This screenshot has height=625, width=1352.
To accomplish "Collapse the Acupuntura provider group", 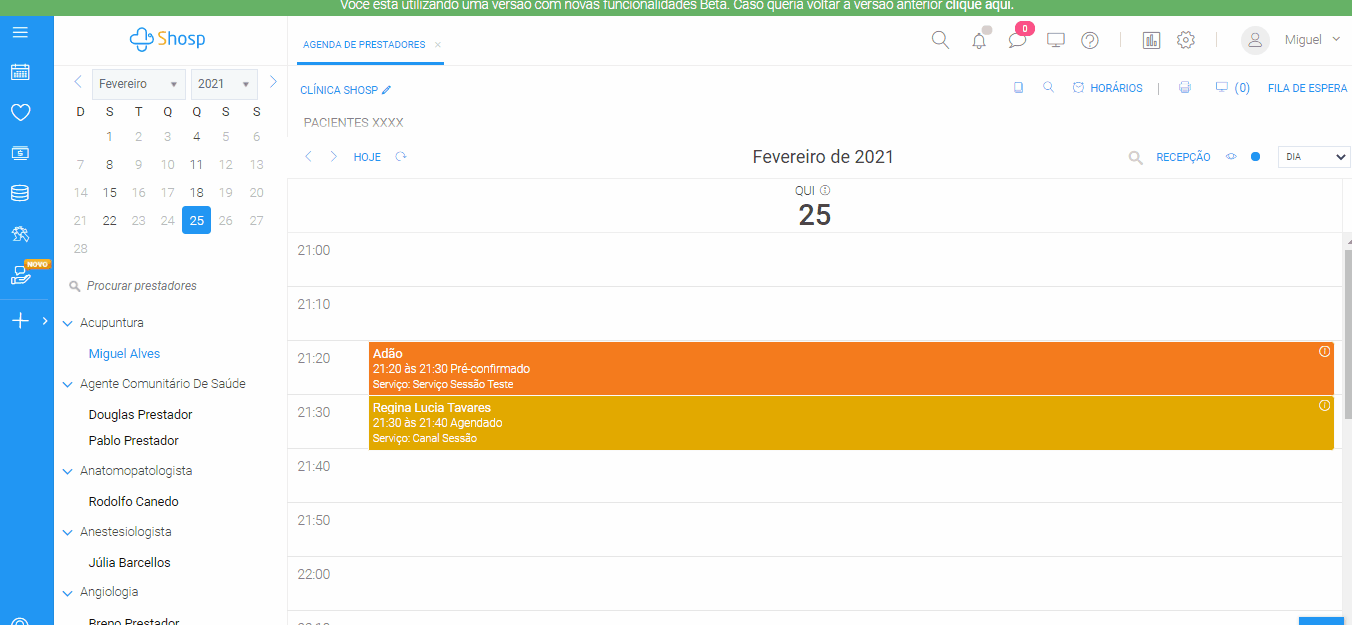I will point(68,324).
